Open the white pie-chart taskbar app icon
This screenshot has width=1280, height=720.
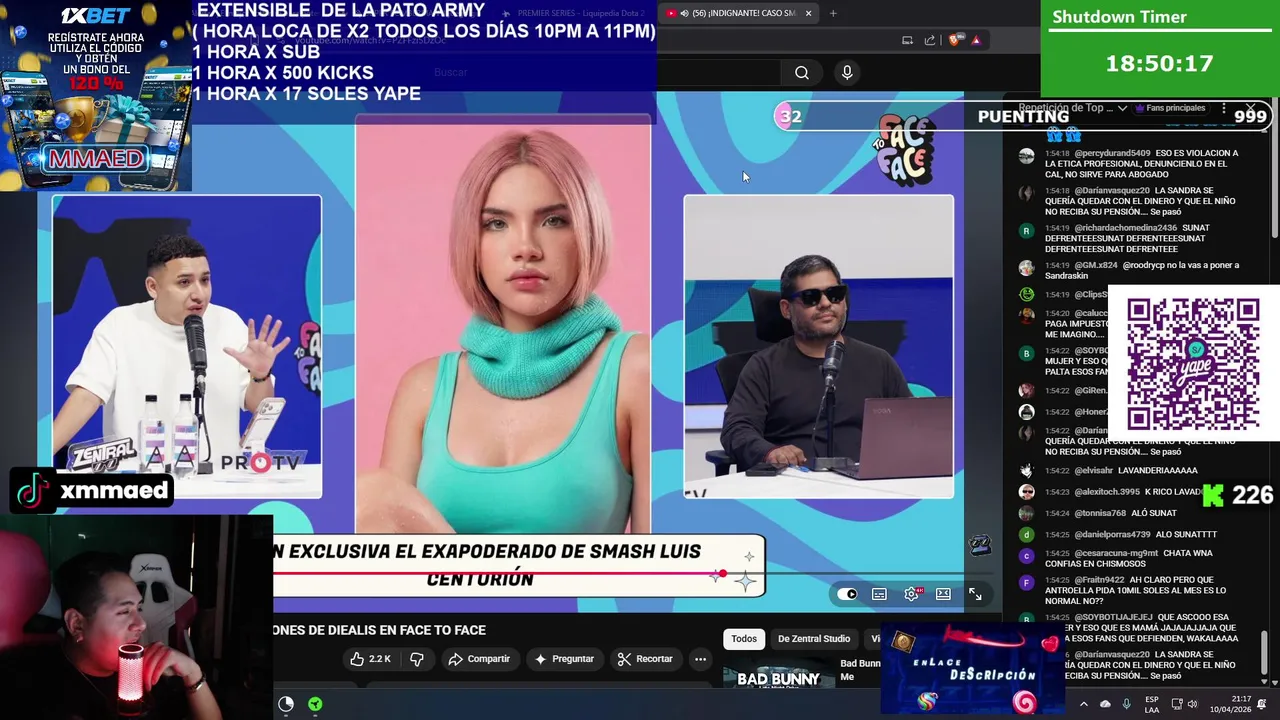tap(286, 704)
